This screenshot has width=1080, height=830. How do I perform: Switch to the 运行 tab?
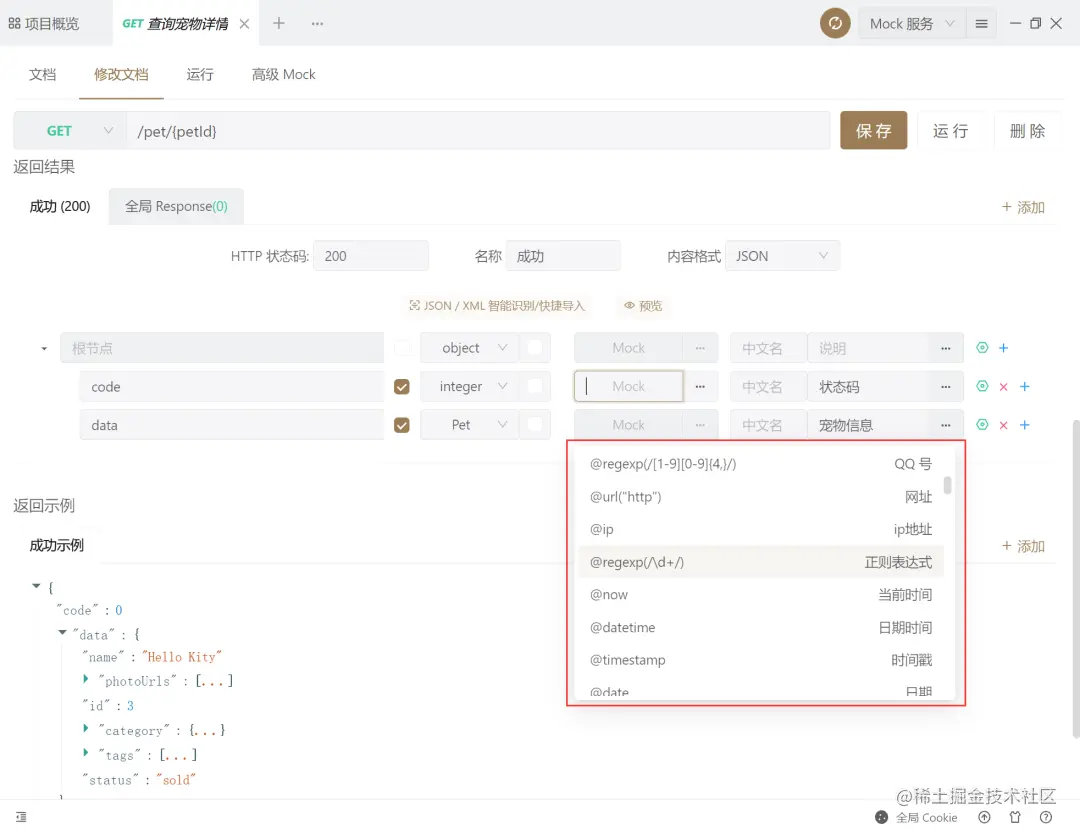pos(200,74)
